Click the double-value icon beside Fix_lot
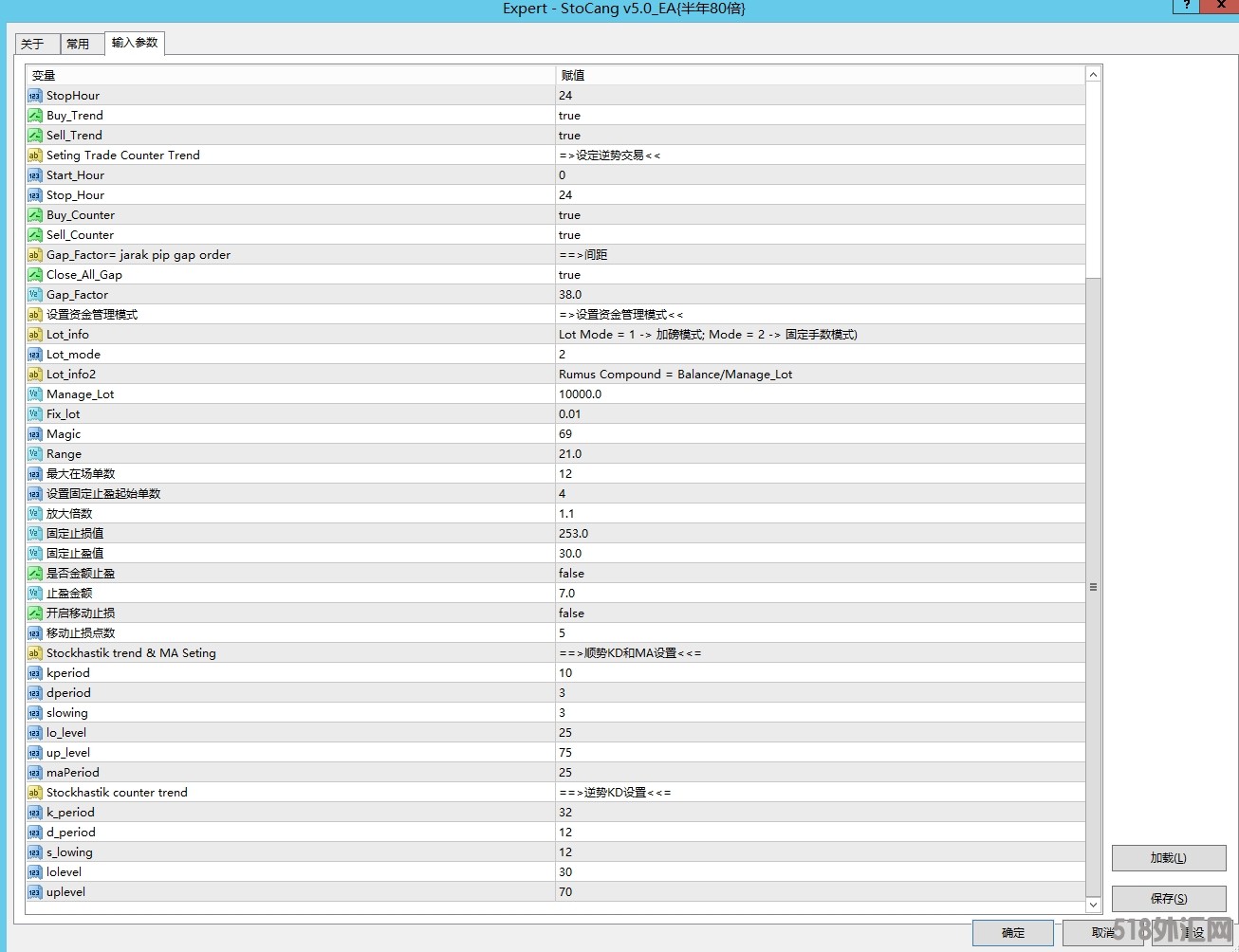 pyautogui.click(x=35, y=414)
